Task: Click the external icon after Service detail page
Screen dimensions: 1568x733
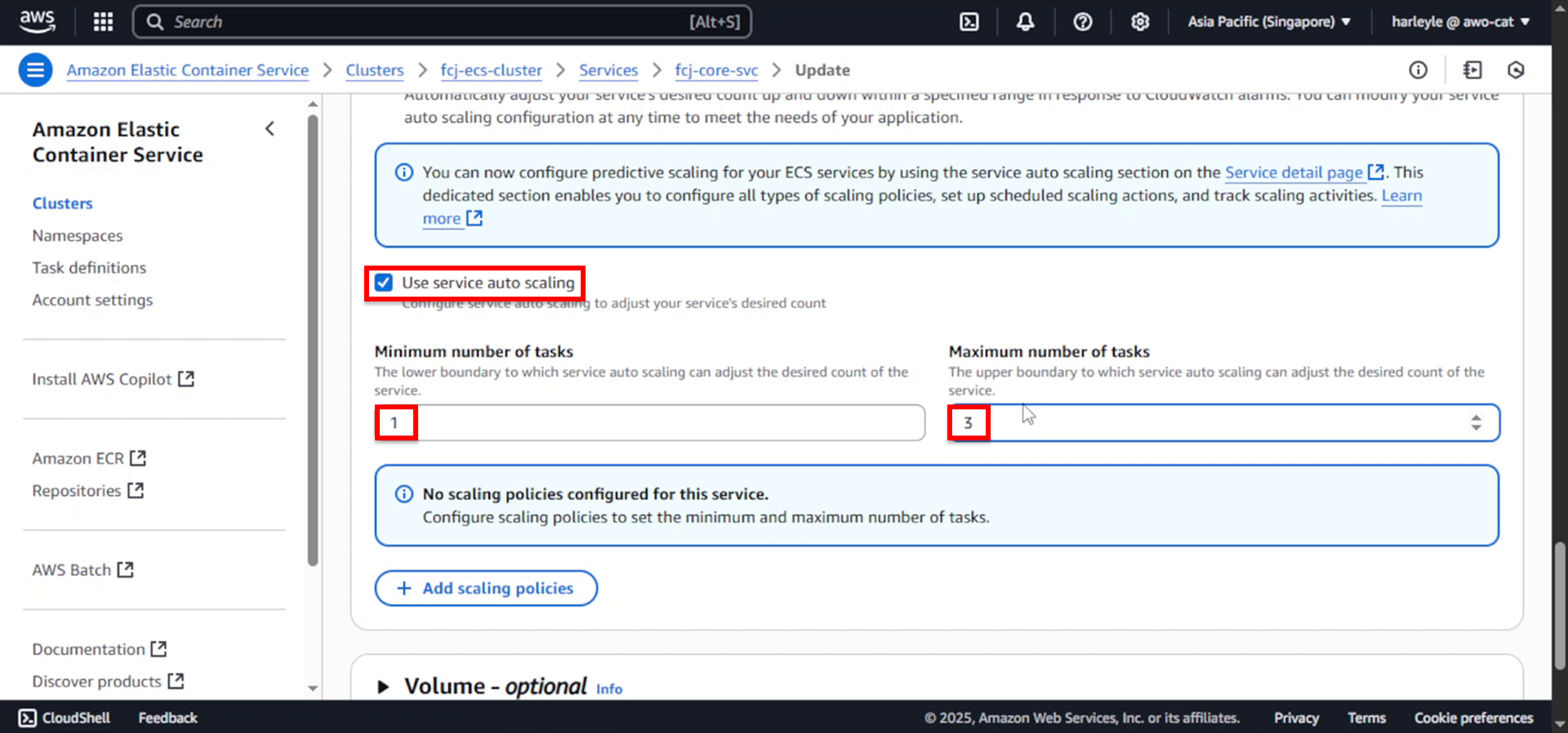Action: [1376, 172]
